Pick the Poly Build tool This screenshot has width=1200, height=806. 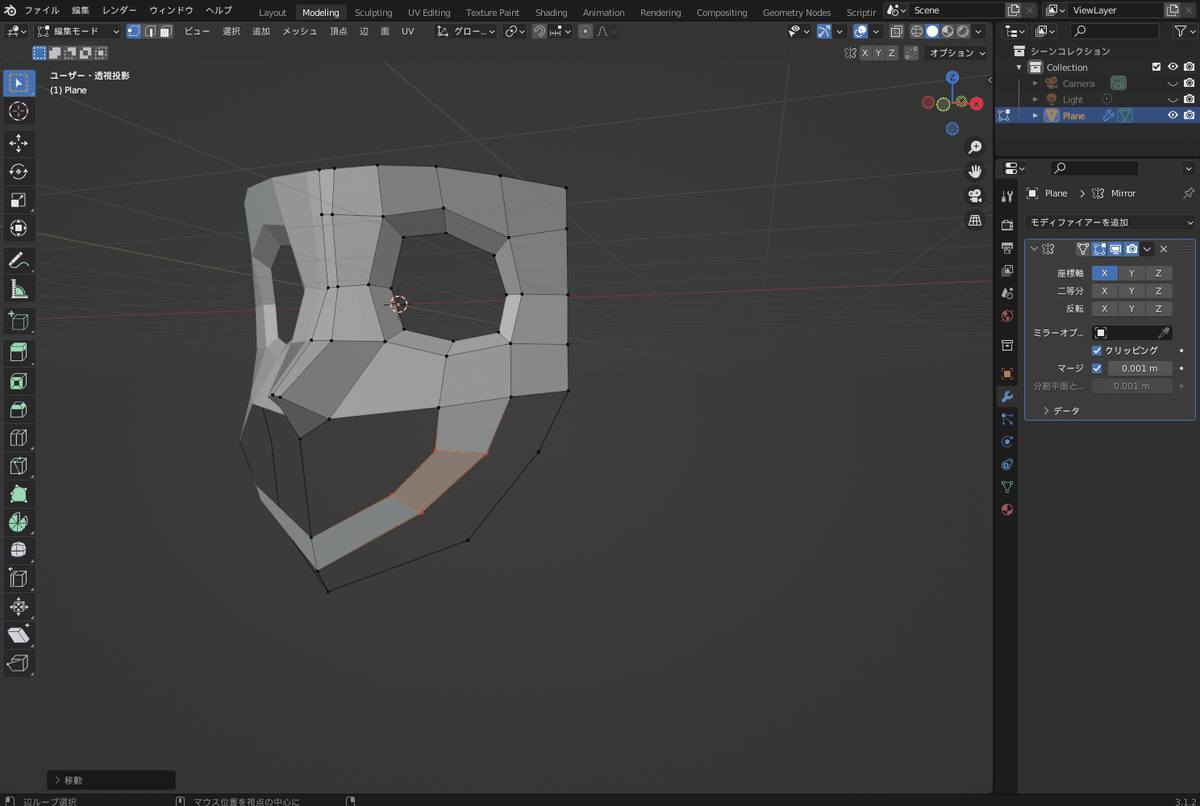pyautogui.click(x=19, y=494)
